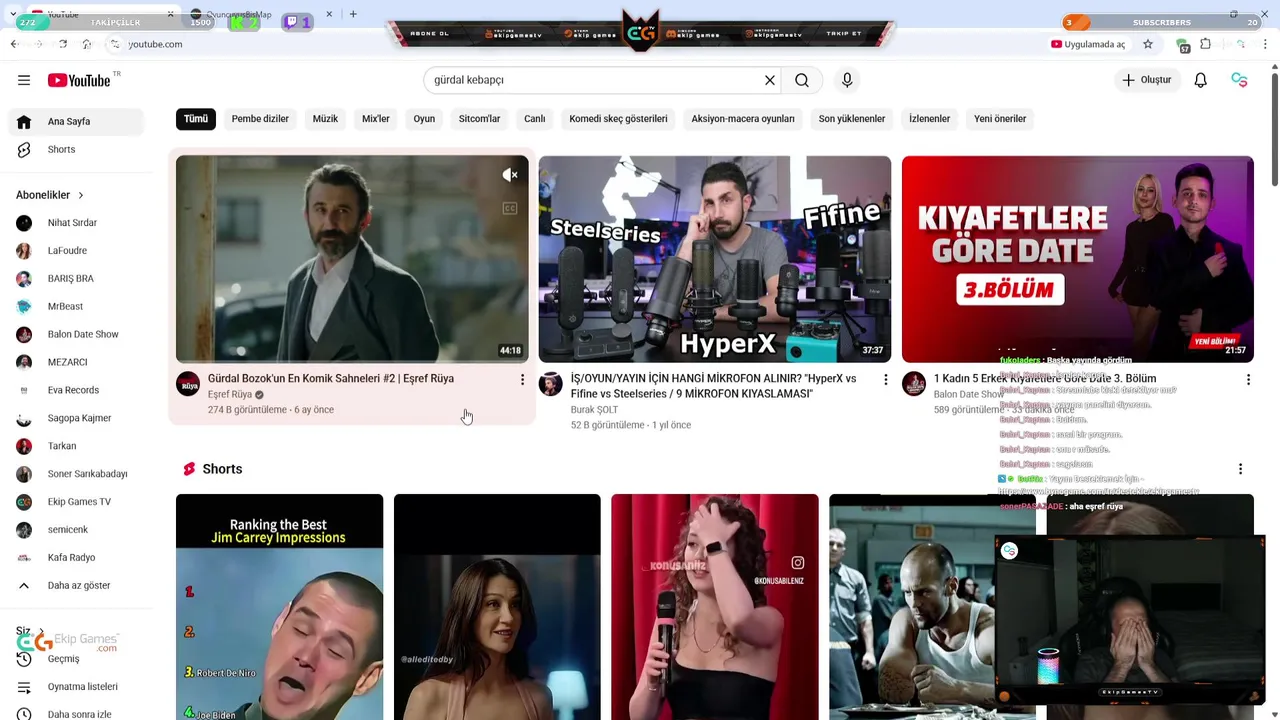Viewport: 1280px width, 720px height.
Task: Select the Sitcom'lar chip
Action: (479, 119)
